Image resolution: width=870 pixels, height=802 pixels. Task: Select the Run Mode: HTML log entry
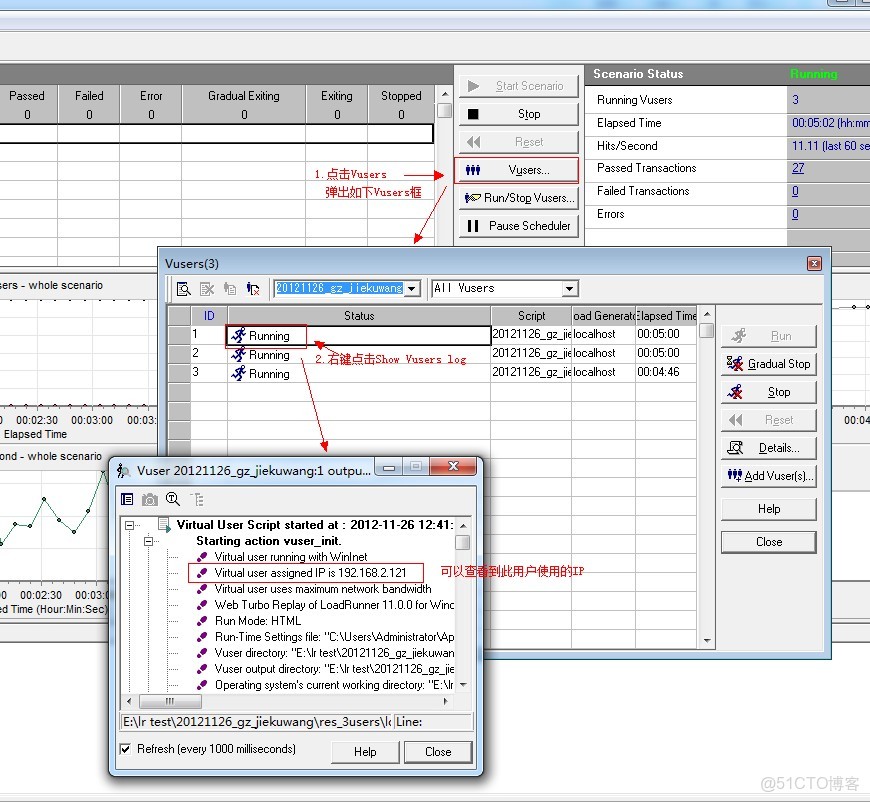pos(257,621)
